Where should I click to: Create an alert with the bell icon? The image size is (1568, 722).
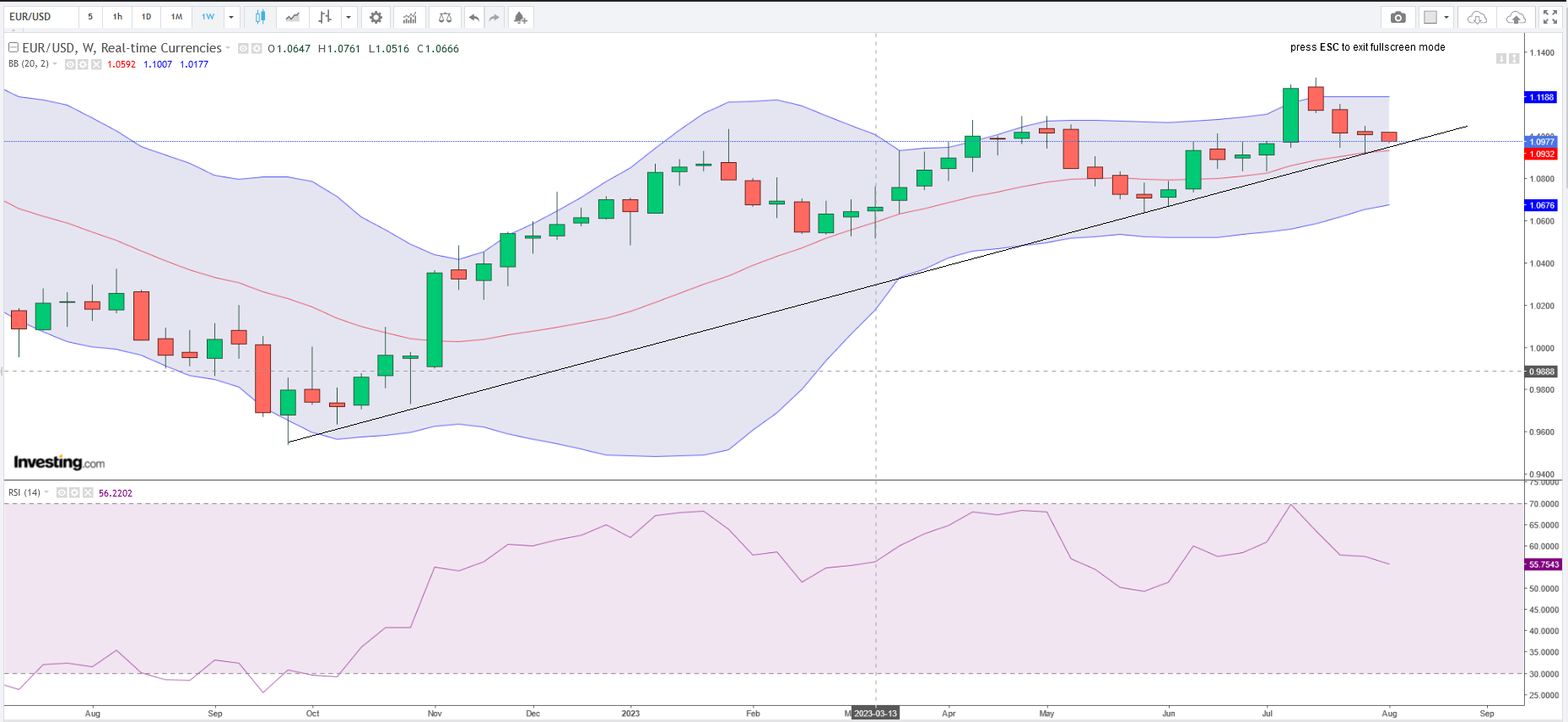520,17
